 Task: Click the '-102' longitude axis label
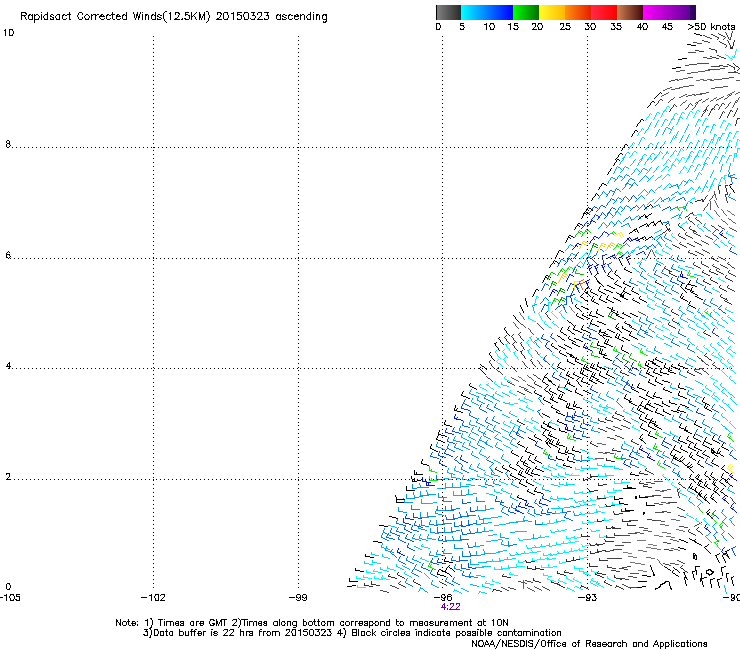[153, 598]
